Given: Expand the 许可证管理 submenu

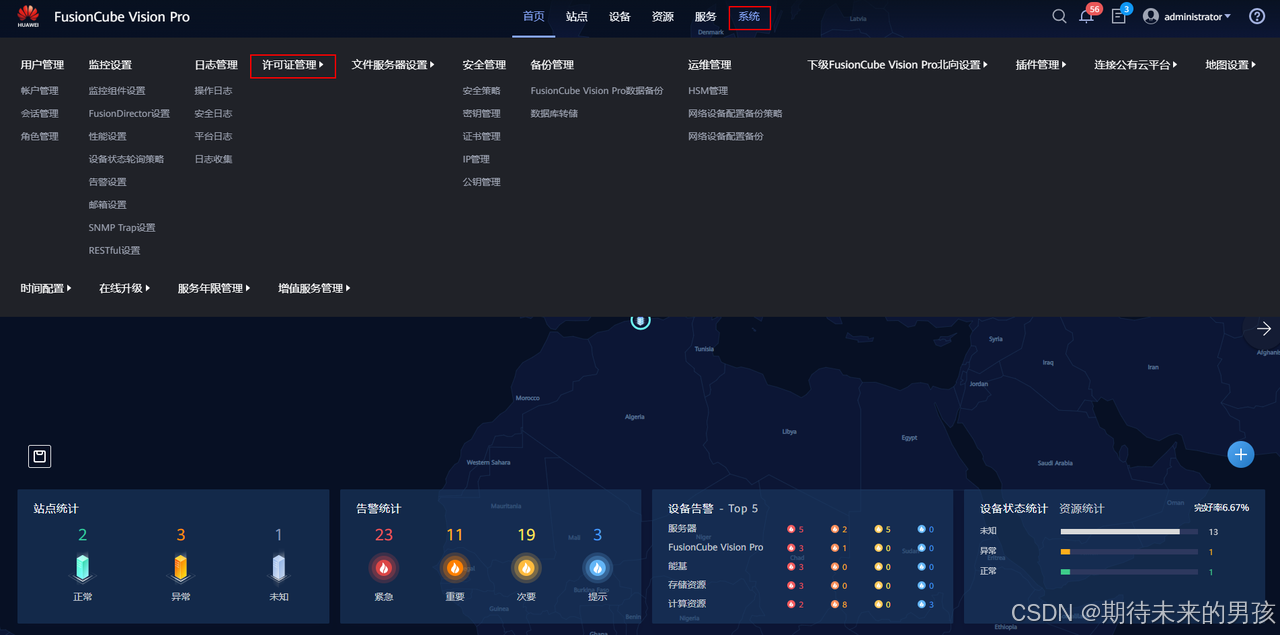Looking at the screenshot, I should [293, 65].
